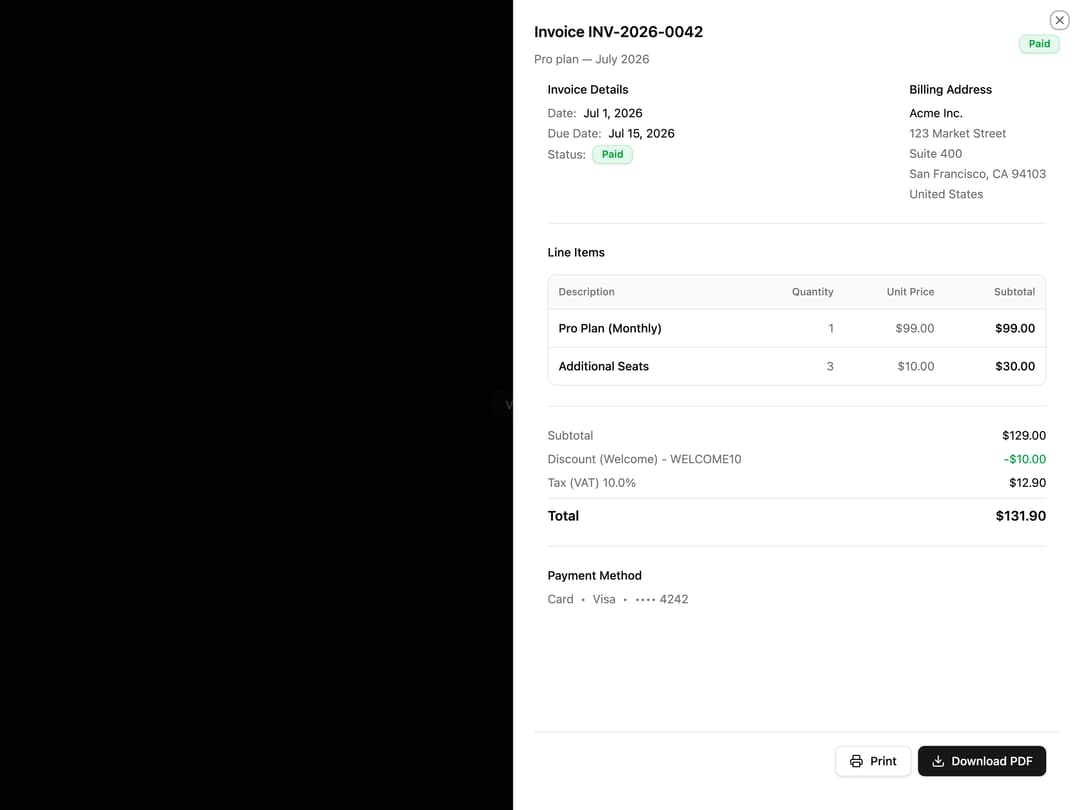Click the 'Pro plan — July 2026' subtitle
This screenshot has height=810, width=1080.
click(x=592, y=59)
